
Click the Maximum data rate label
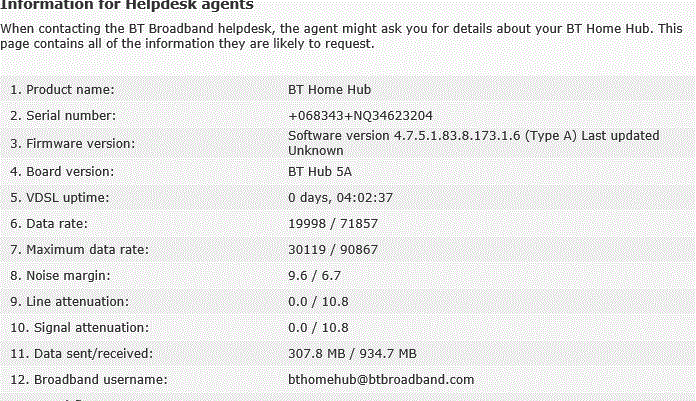click(x=79, y=250)
